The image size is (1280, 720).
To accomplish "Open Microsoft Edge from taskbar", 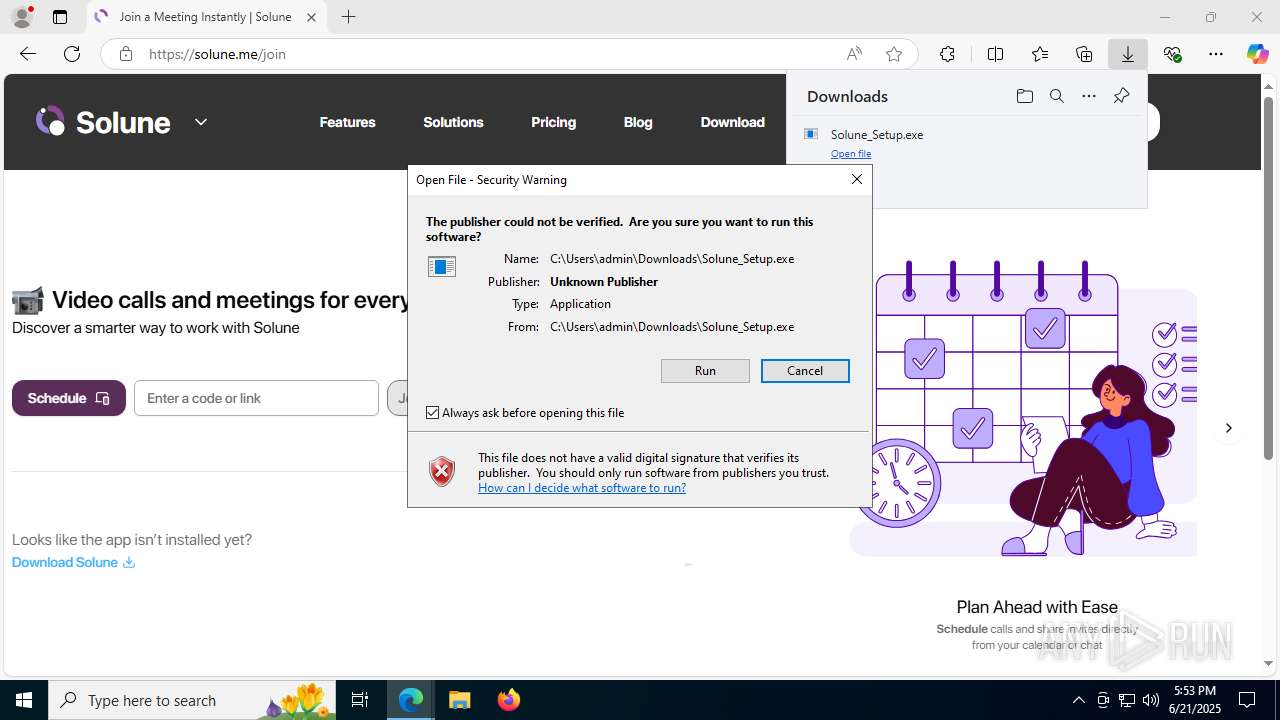I will (x=411, y=700).
